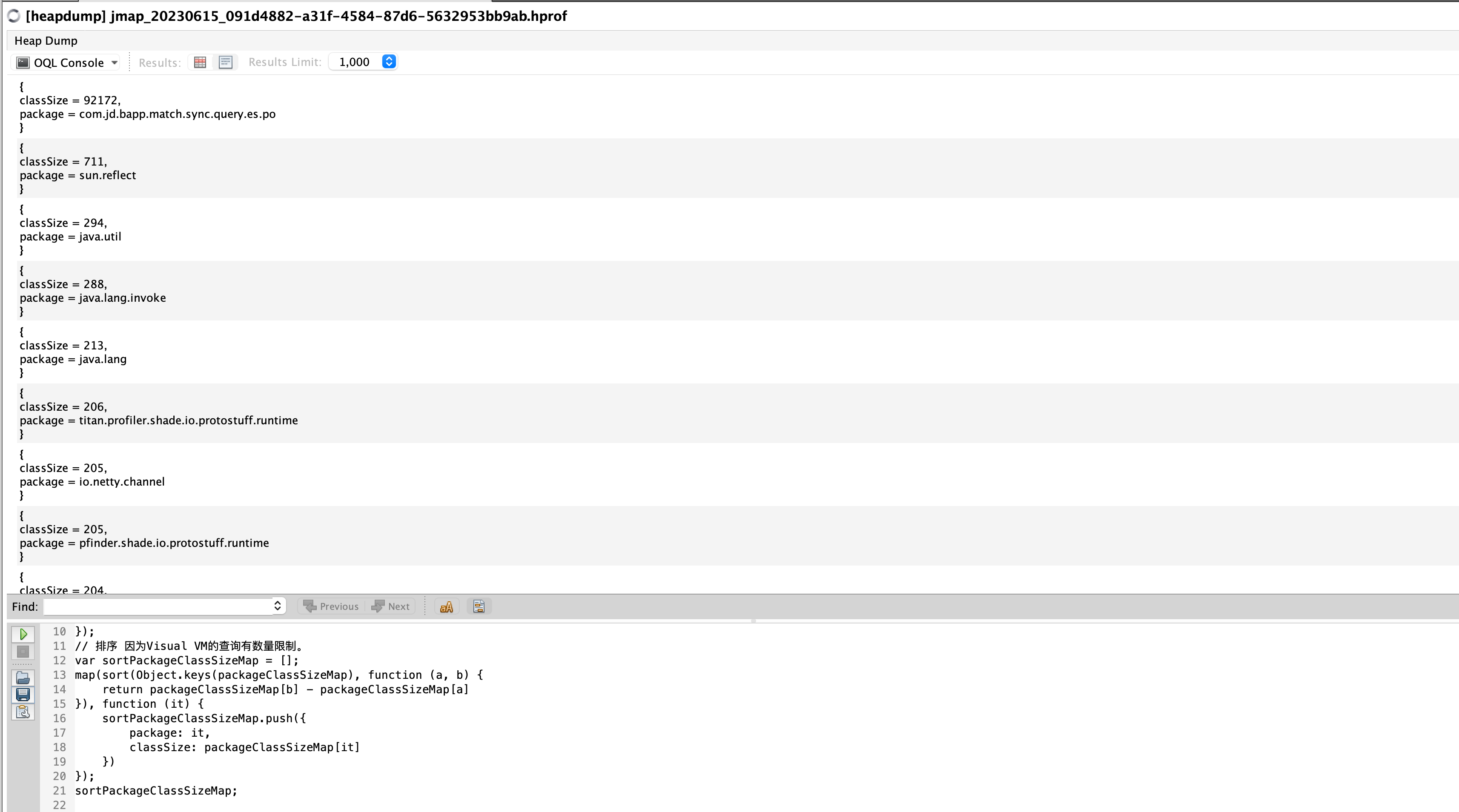Click editor line 'return packageClassSizeMap[b] -'
The height and width of the screenshot is (812, 1459).
285,689
